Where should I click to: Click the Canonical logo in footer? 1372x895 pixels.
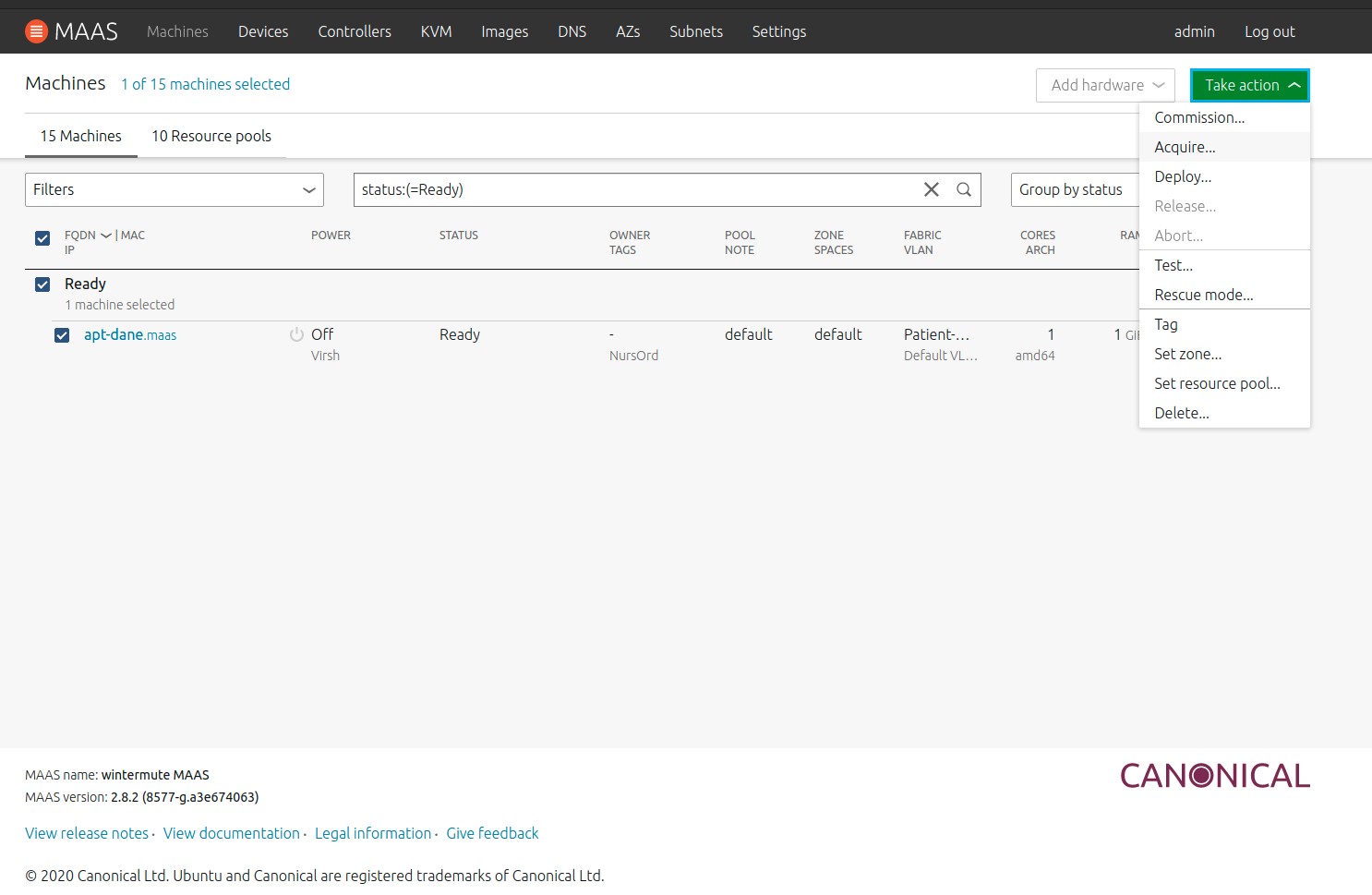(x=1214, y=775)
